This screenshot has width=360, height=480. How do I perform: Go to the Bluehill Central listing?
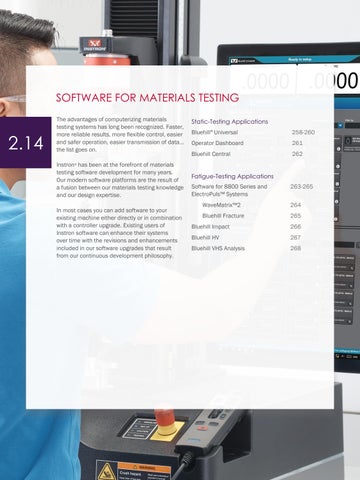(x=211, y=154)
